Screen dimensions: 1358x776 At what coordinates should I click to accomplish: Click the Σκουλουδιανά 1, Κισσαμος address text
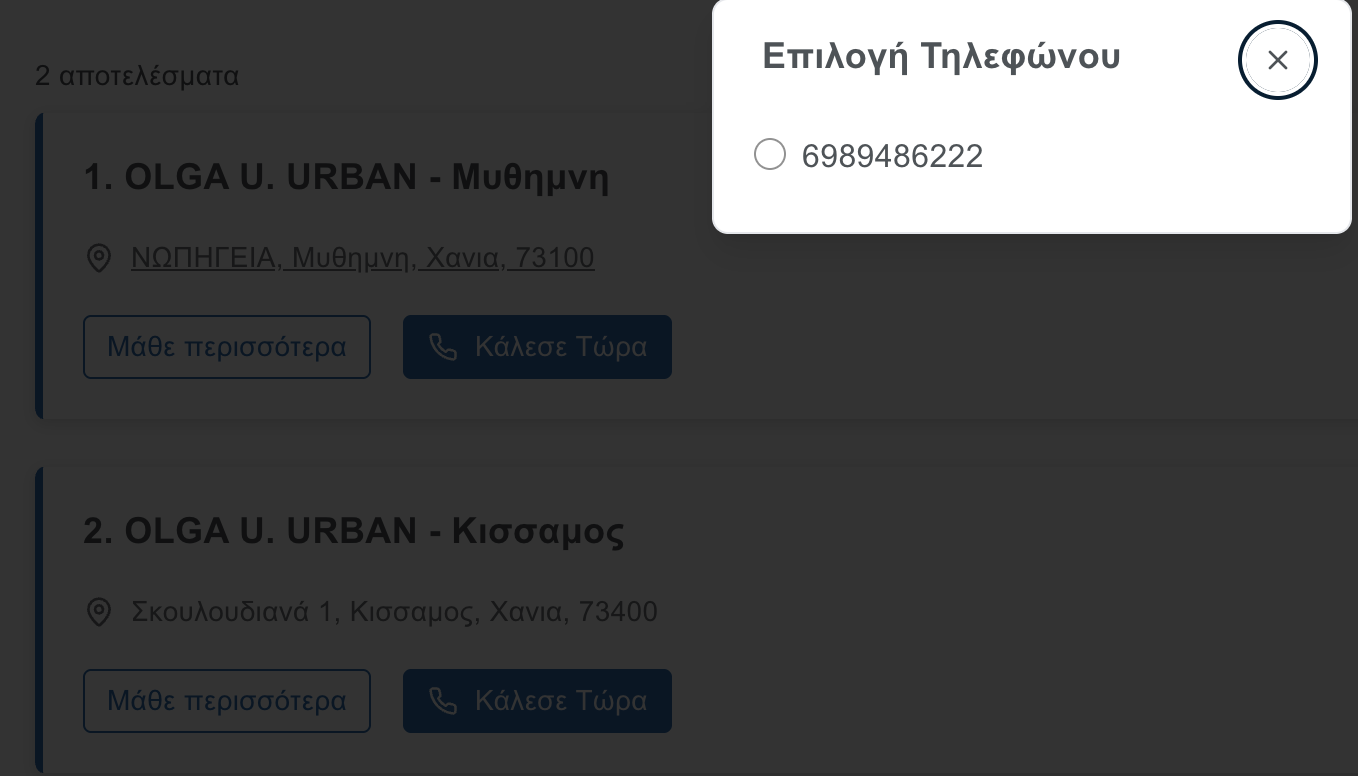tap(394, 611)
